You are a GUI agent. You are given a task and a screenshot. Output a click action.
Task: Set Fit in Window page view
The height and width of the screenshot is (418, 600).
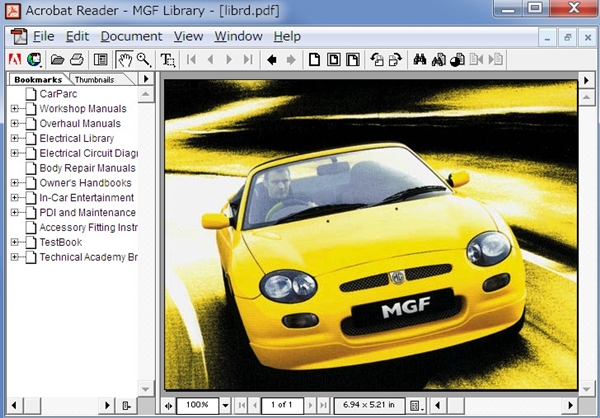click(x=334, y=60)
